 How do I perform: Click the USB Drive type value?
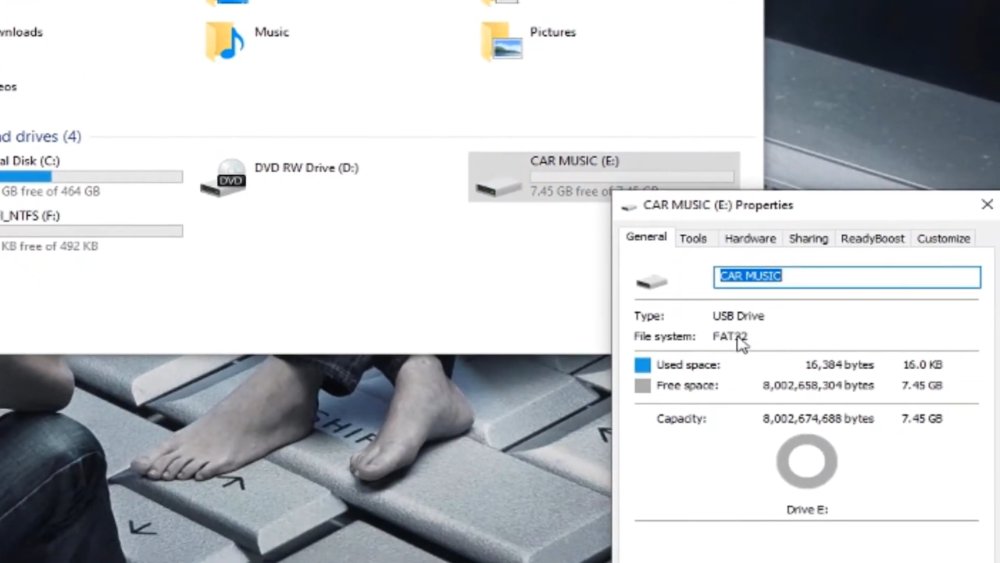coord(738,316)
